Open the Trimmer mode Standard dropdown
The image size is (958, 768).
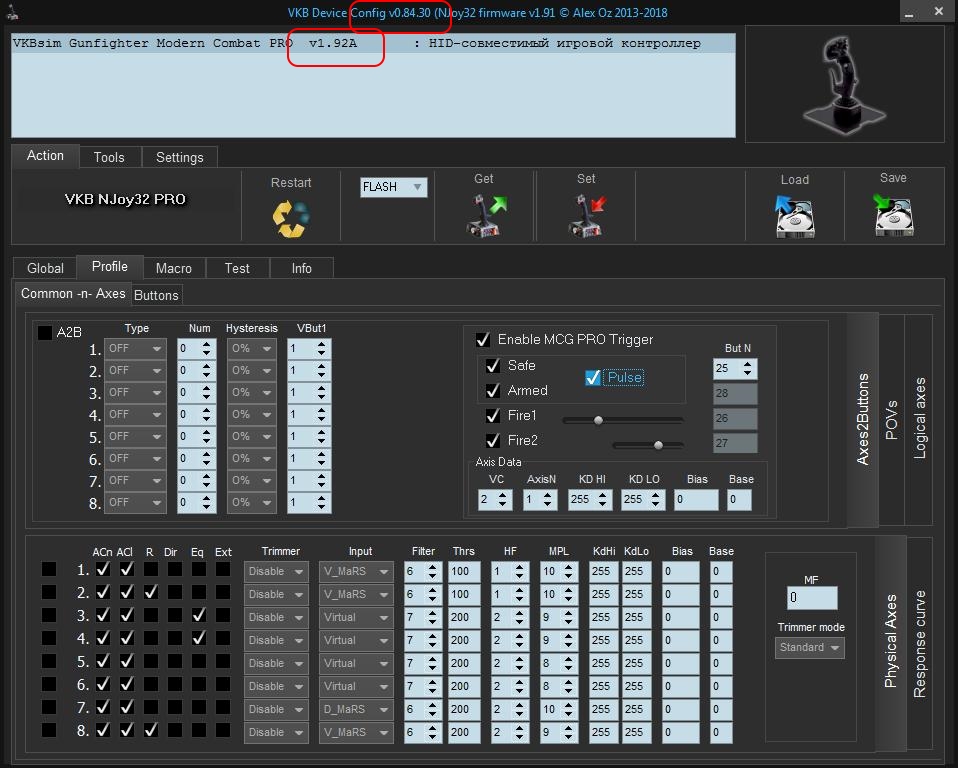(810, 648)
